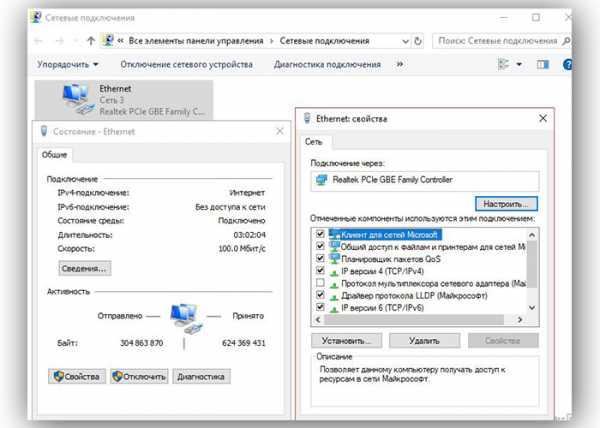
Task: Click the Back arrow in Network Connections
Action: point(38,41)
